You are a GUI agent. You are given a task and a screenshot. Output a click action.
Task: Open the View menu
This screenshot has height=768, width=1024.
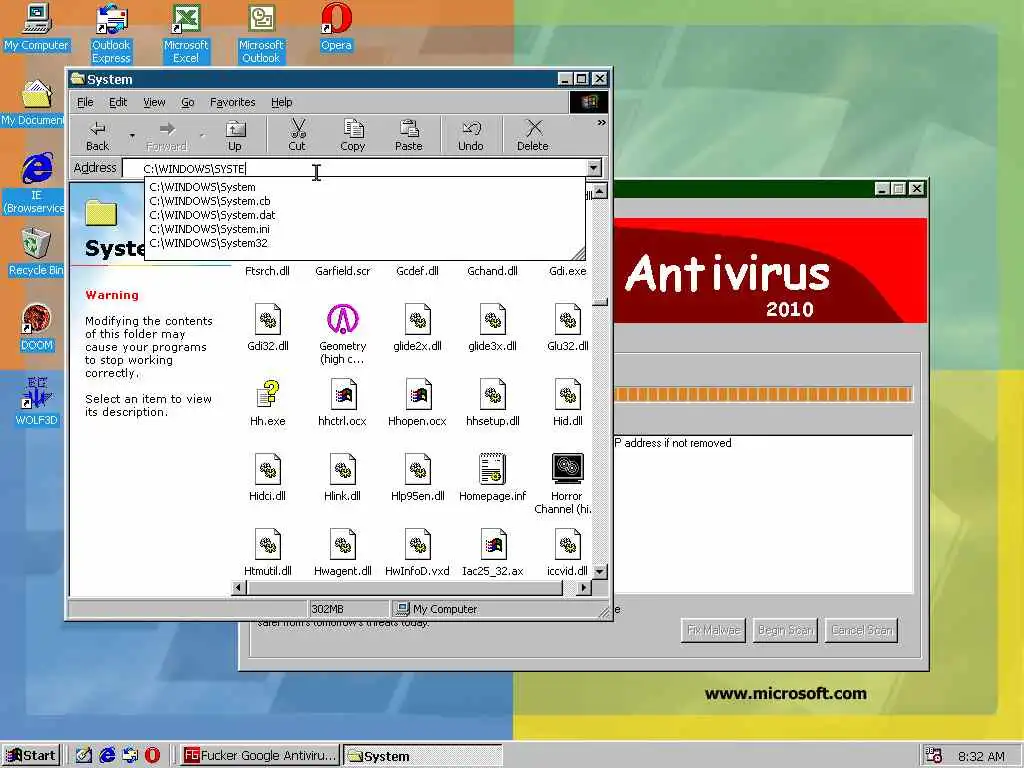154,103
